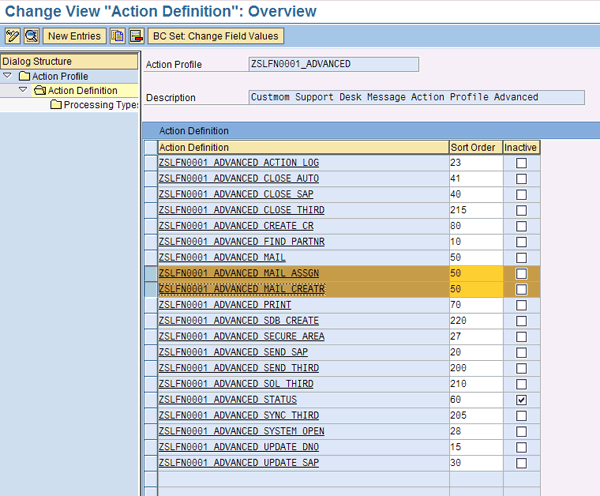Click the Sort Order column header
The height and width of the screenshot is (496, 600).
pos(474,147)
